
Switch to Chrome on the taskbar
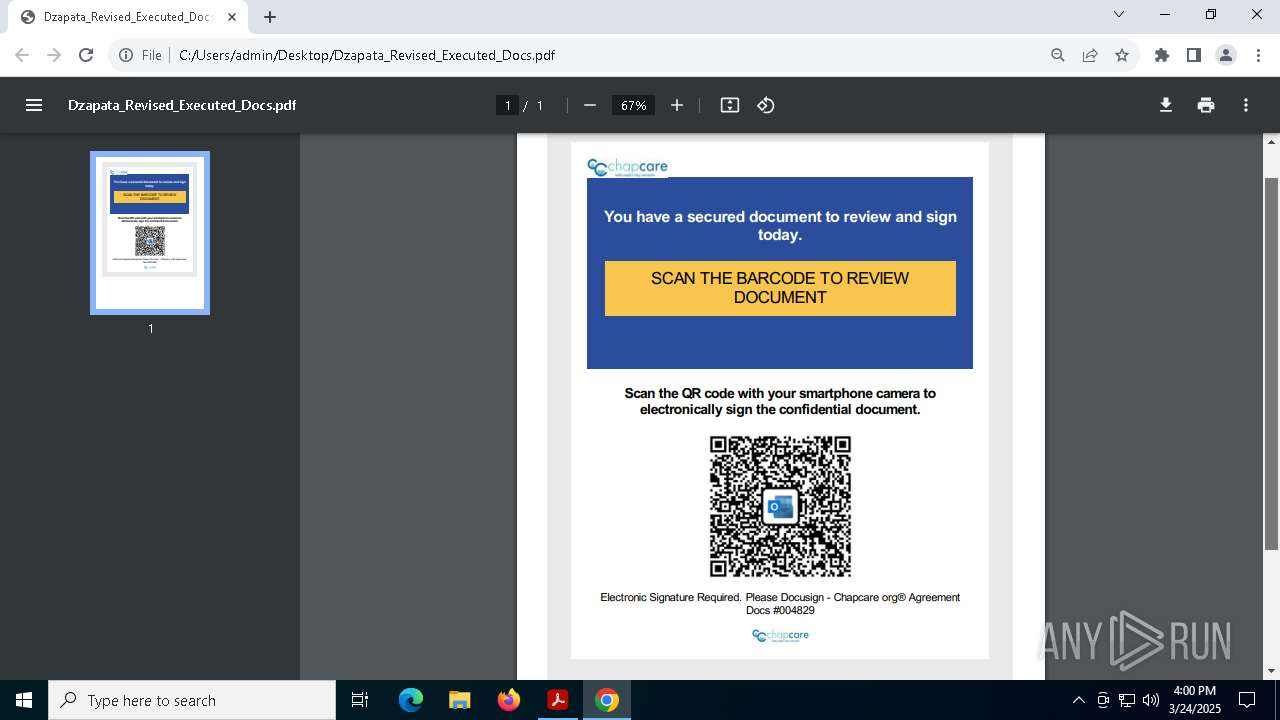tap(607, 700)
